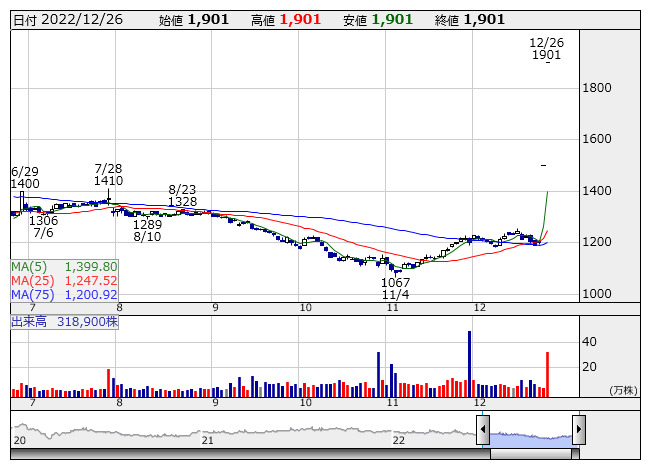Click year 21 in the navigator timeline
This screenshot has height=470, width=653.
point(208,440)
